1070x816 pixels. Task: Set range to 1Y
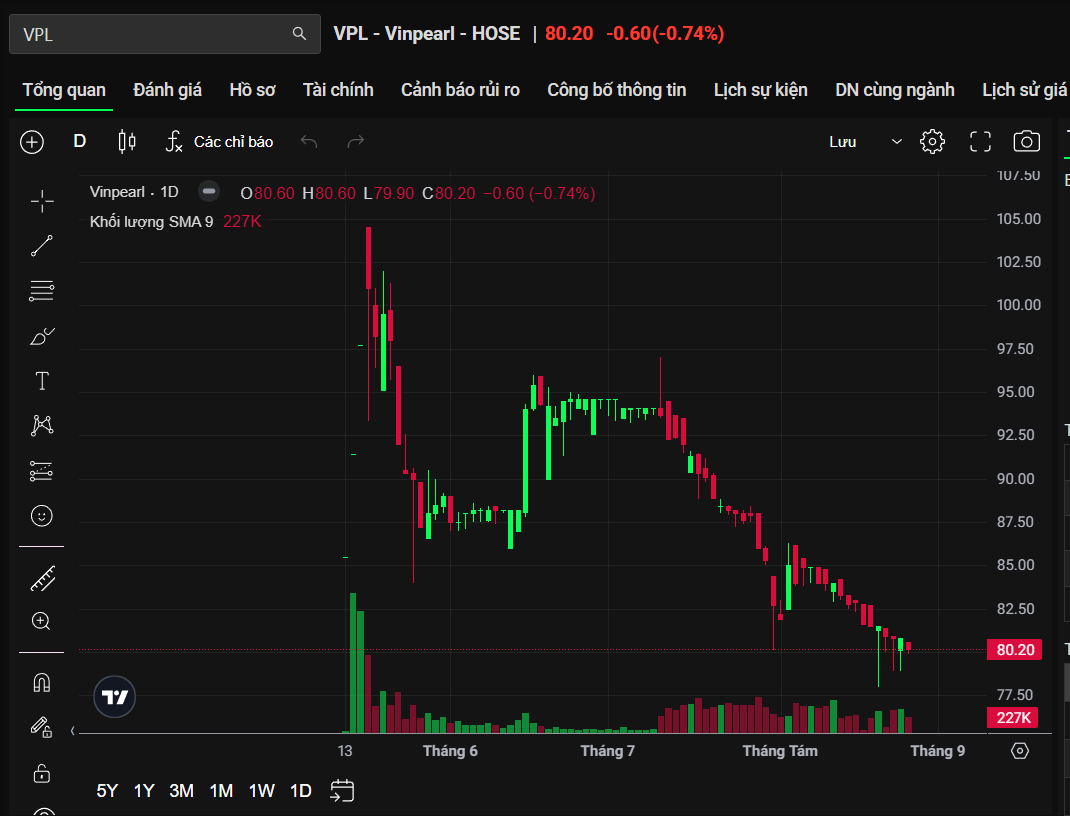(x=144, y=791)
